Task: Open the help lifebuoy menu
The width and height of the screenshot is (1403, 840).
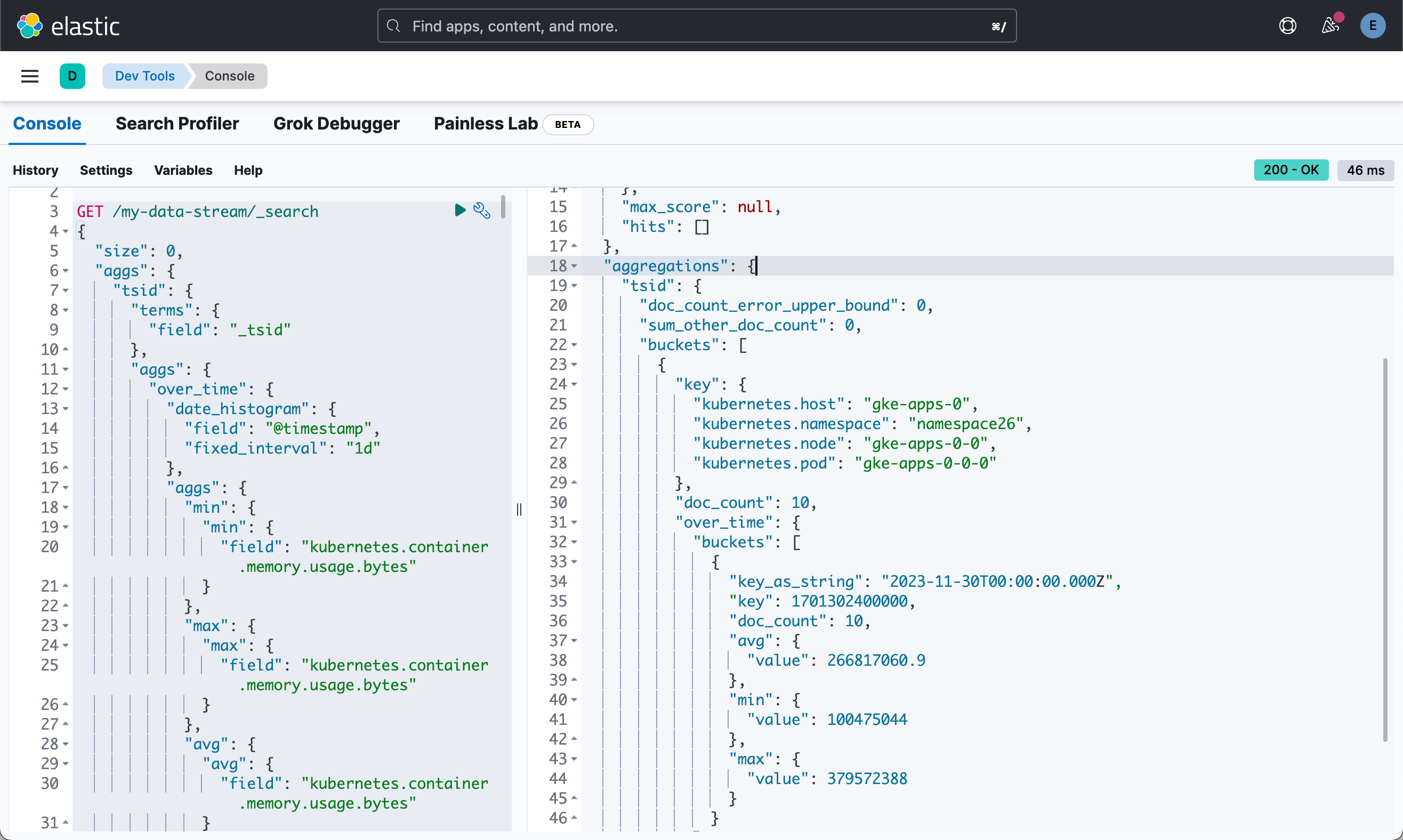Action: [x=1287, y=26]
